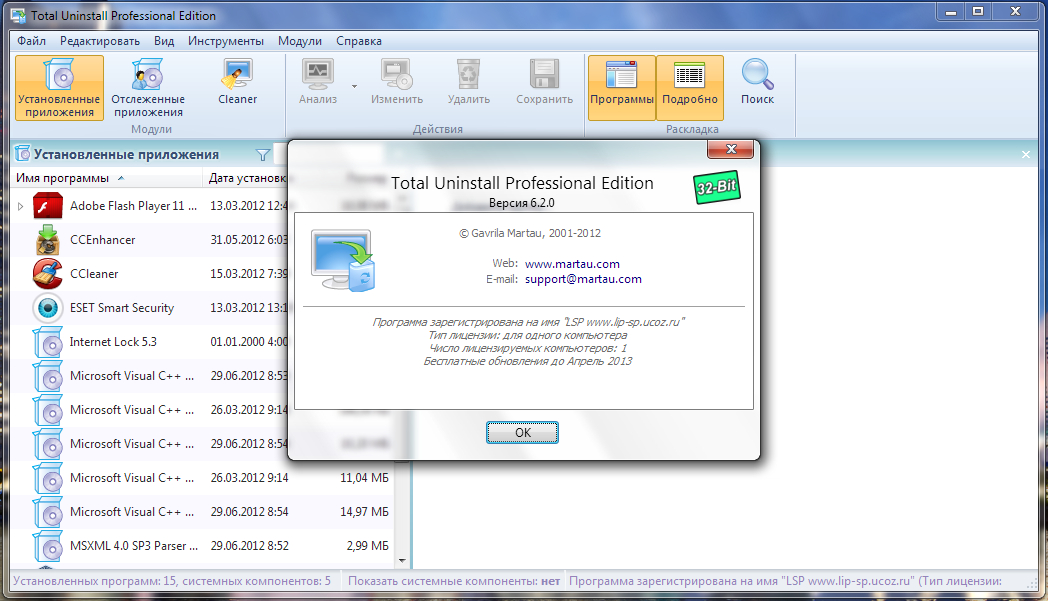Click the size value '11,04 МБ'

(x=364, y=478)
